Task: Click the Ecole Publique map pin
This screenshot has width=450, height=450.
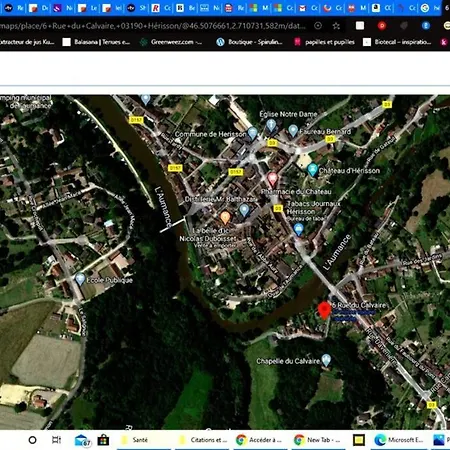Action: (x=80, y=279)
